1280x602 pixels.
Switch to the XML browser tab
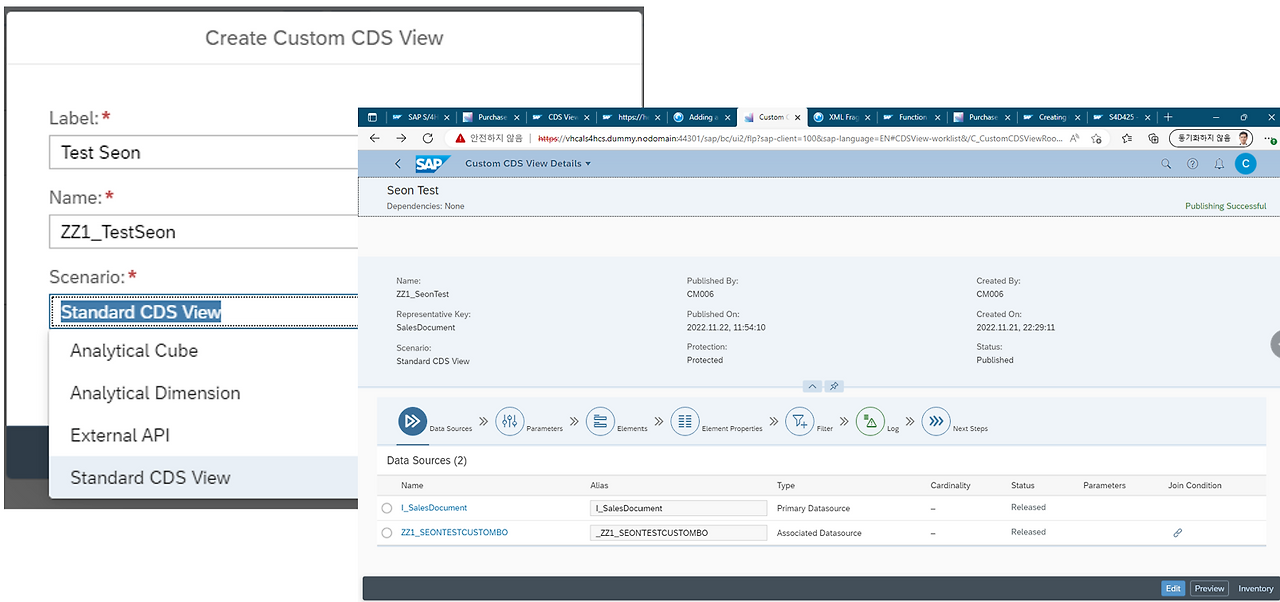pos(841,117)
